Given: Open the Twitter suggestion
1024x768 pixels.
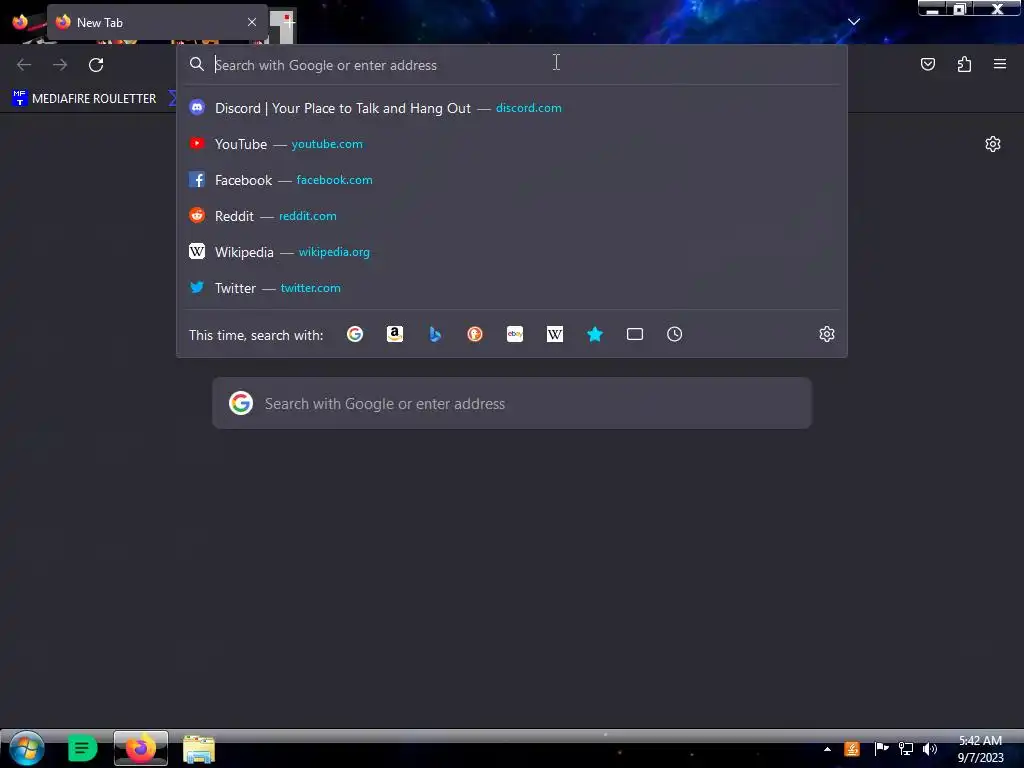Looking at the screenshot, I should coord(512,287).
